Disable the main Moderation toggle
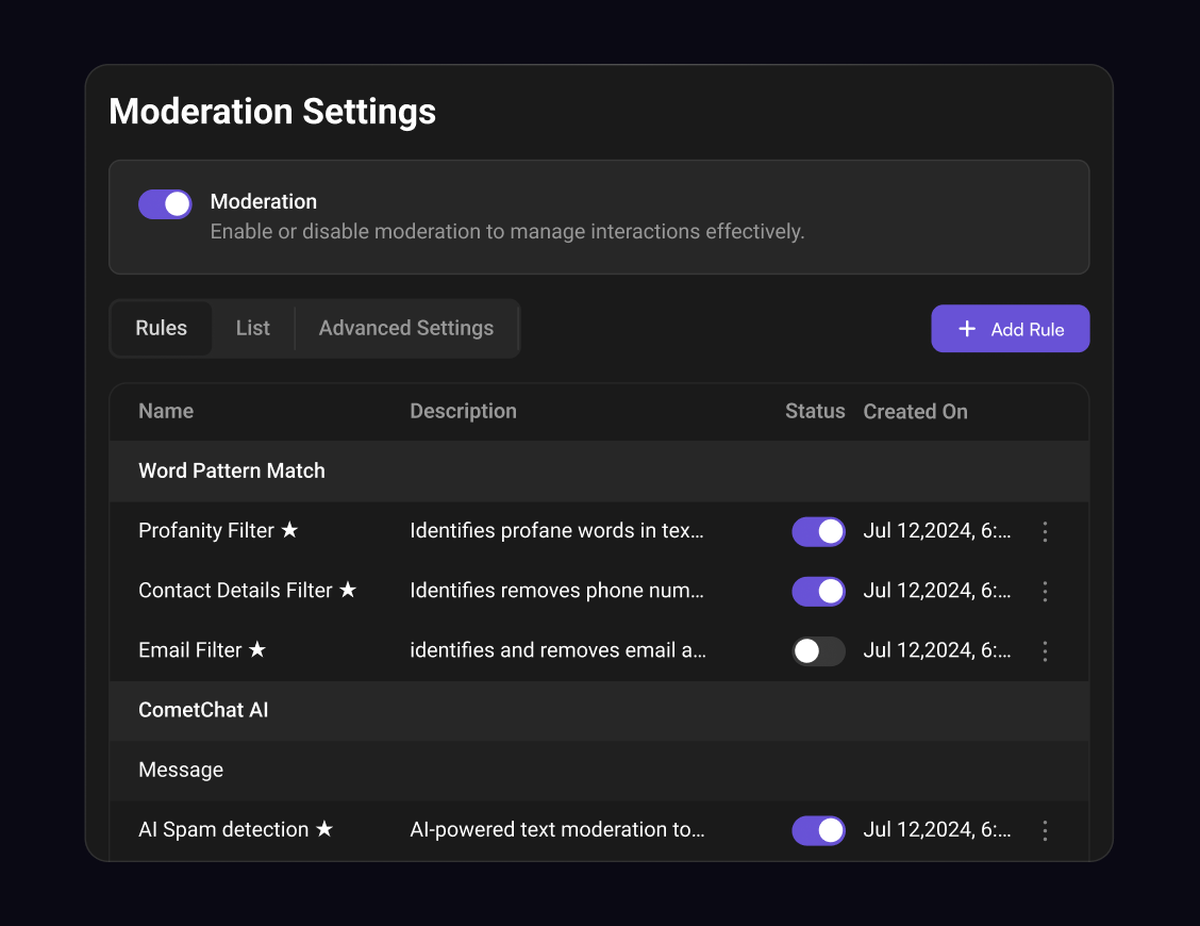The image size is (1200, 926). pos(165,204)
